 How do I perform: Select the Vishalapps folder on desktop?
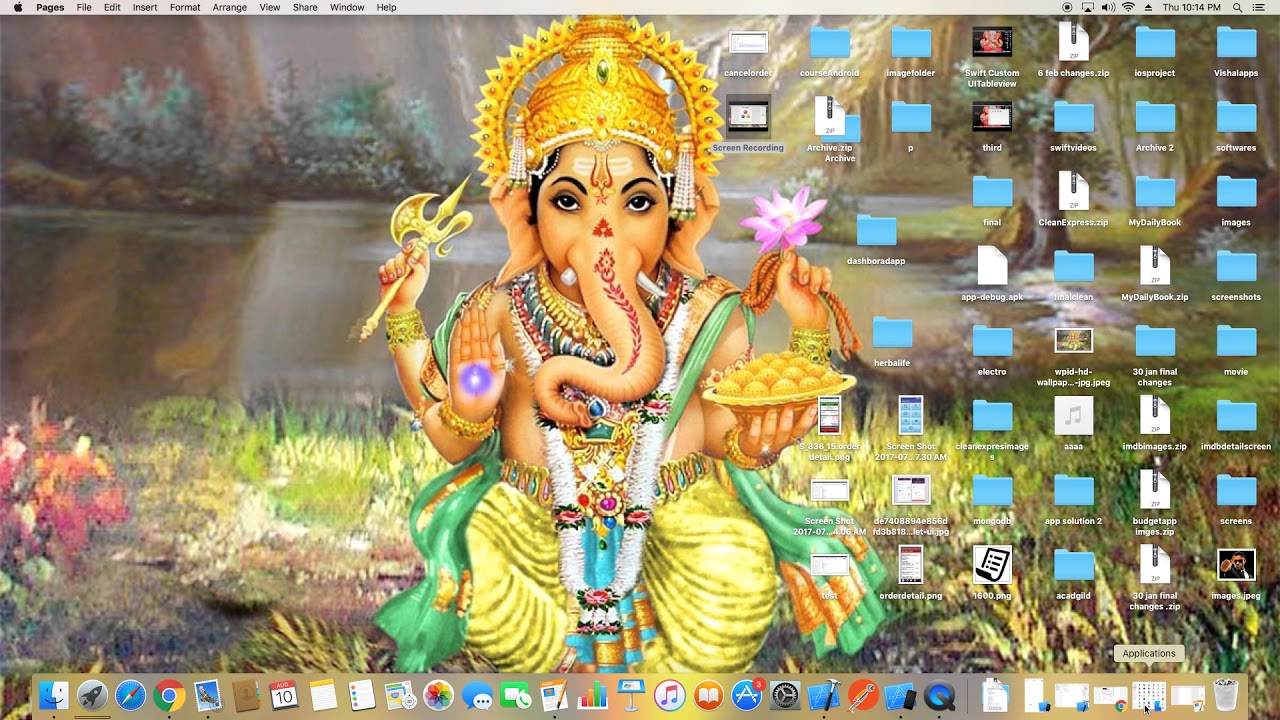click(1236, 52)
